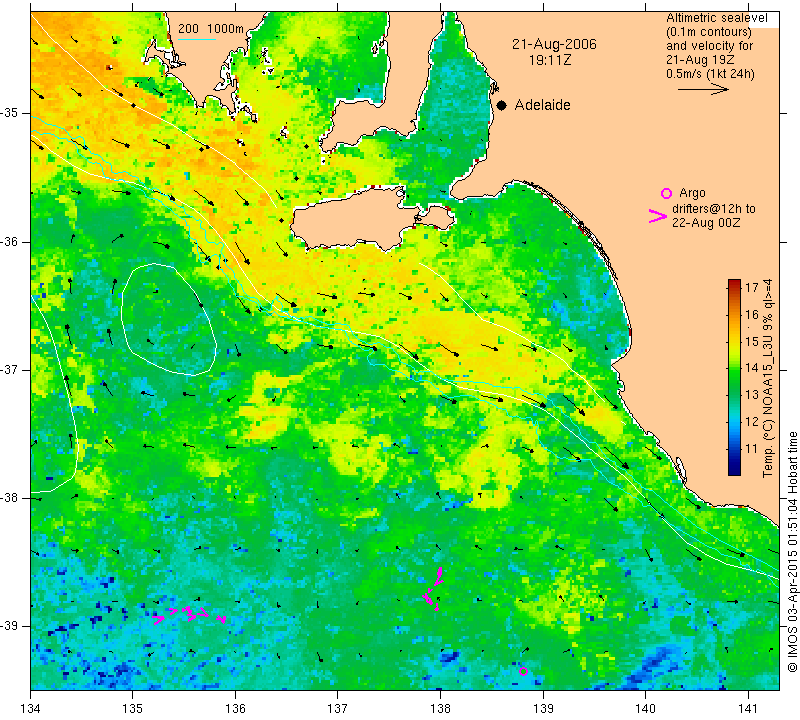Viewport: 800px width, 720px height.
Task: Click the '0.5m/s (1kt 24h)' legend text
Action: pos(710,74)
